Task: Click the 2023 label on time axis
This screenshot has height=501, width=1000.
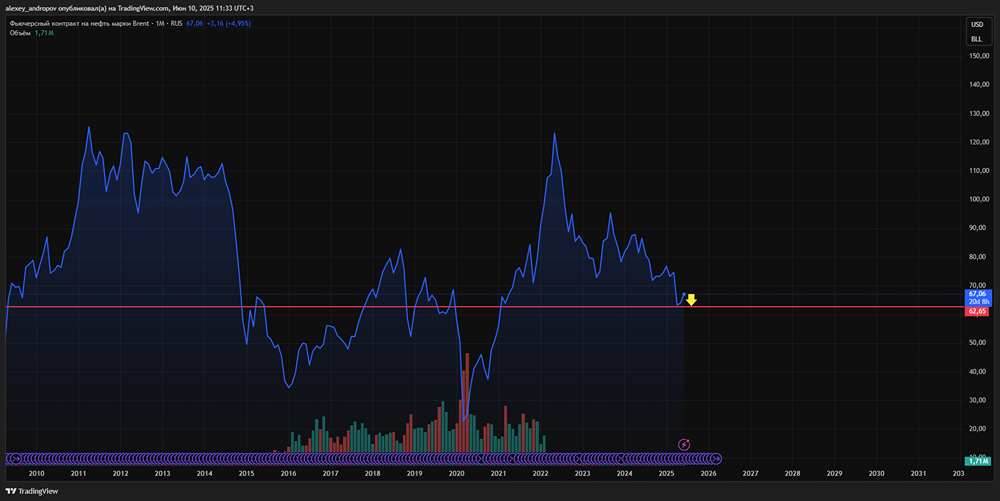Action: point(582,474)
